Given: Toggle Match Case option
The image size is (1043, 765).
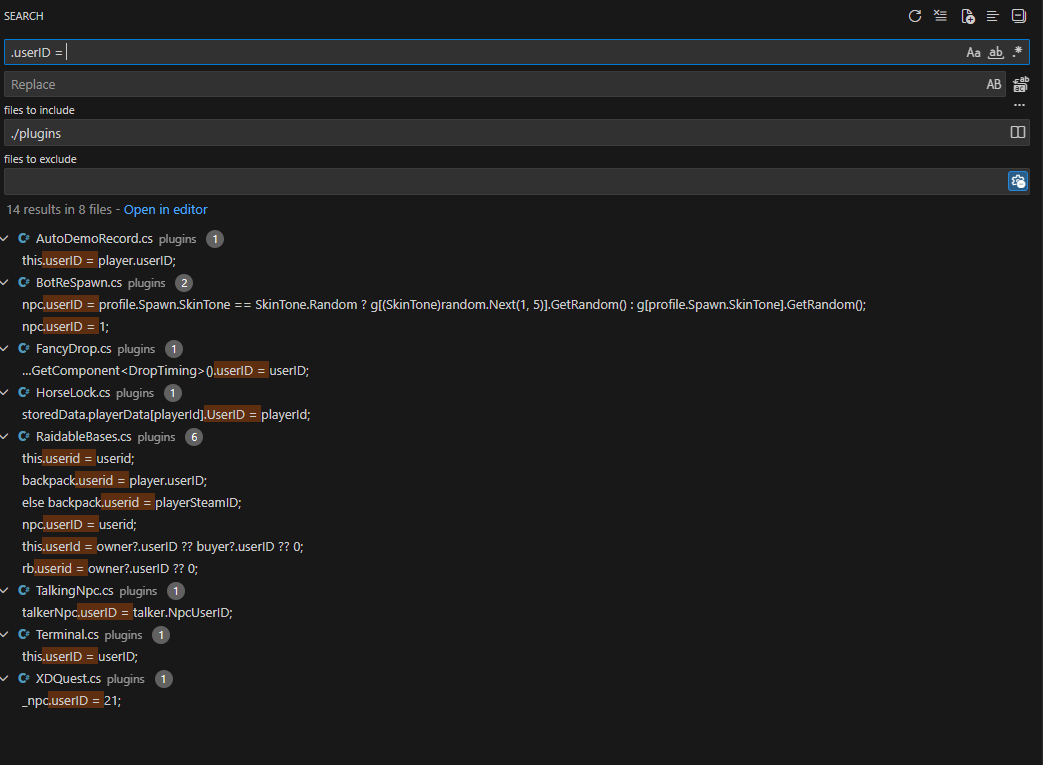Looking at the screenshot, I should coord(973,52).
